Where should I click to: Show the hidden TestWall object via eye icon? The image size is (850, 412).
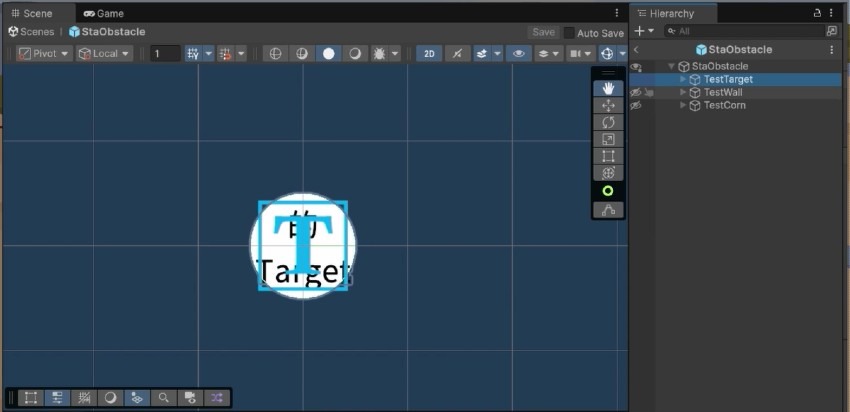(636, 92)
